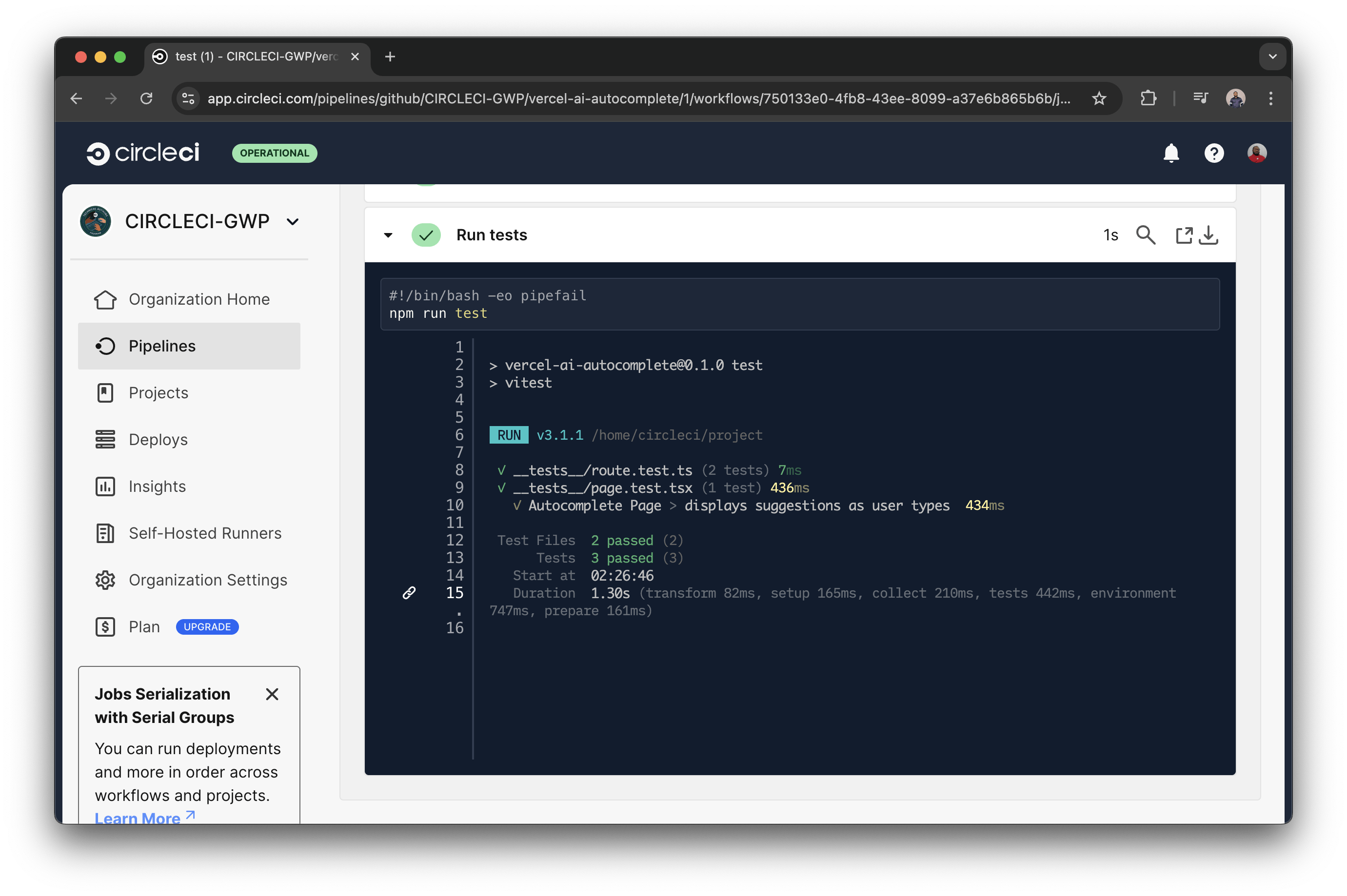Open Self-Hosted Runners page
This screenshot has width=1347, height=896.
[204, 532]
